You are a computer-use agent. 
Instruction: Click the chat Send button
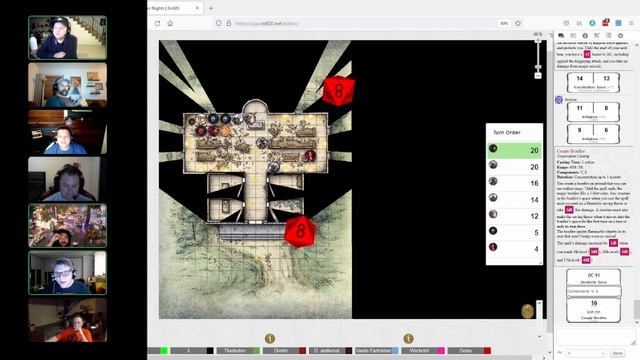(x=618, y=353)
